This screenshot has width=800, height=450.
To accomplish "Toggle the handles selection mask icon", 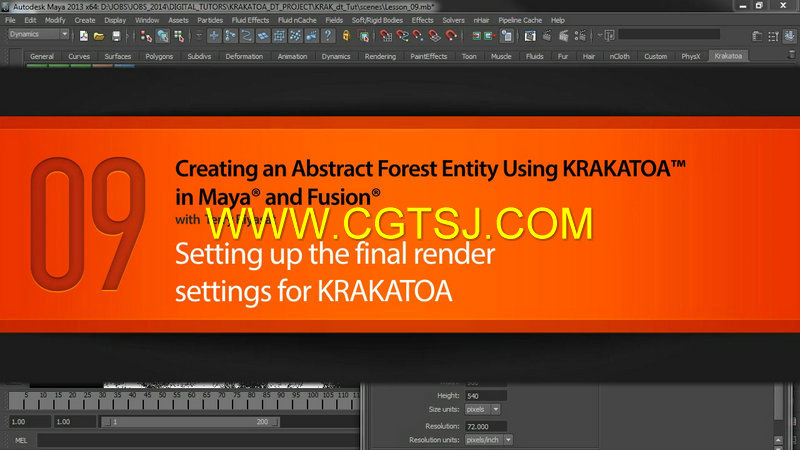I will [x=214, y=36].
